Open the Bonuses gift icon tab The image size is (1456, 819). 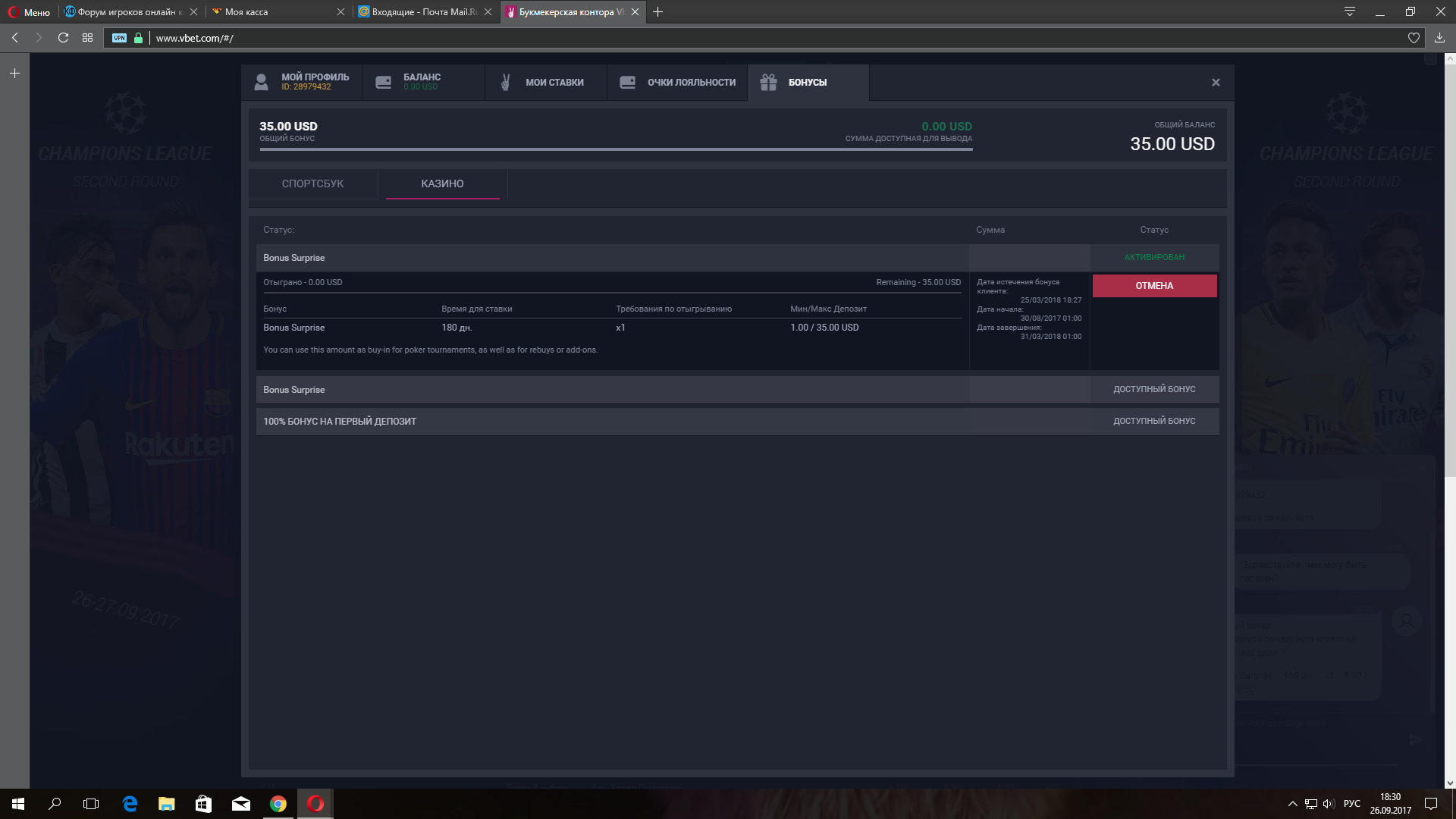(768, 82)
